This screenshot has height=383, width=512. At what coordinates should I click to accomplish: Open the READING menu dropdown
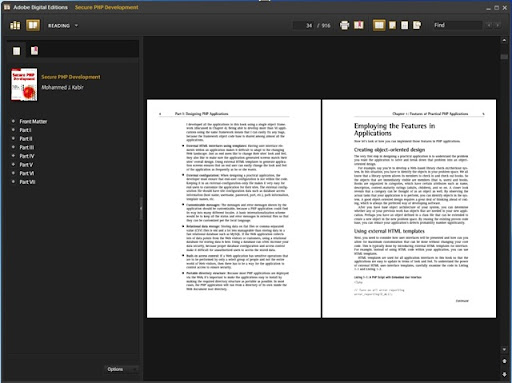pyautogui.click(x=63, y=26)
